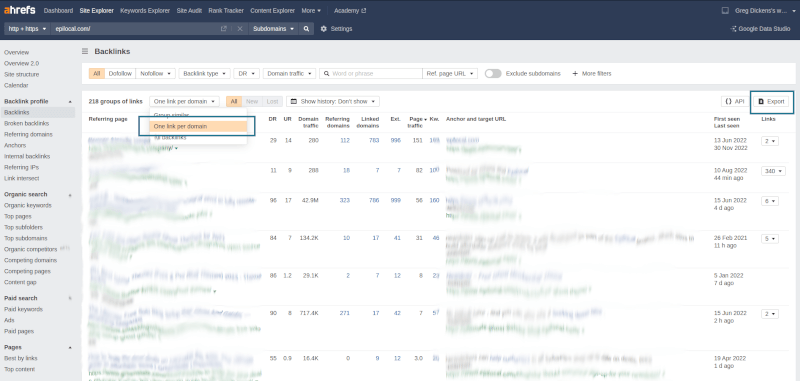This screenshot has height=381, width=800.
Task: Collapse the Paid search section
Action: pyautogui.click(x=70, y=298)
